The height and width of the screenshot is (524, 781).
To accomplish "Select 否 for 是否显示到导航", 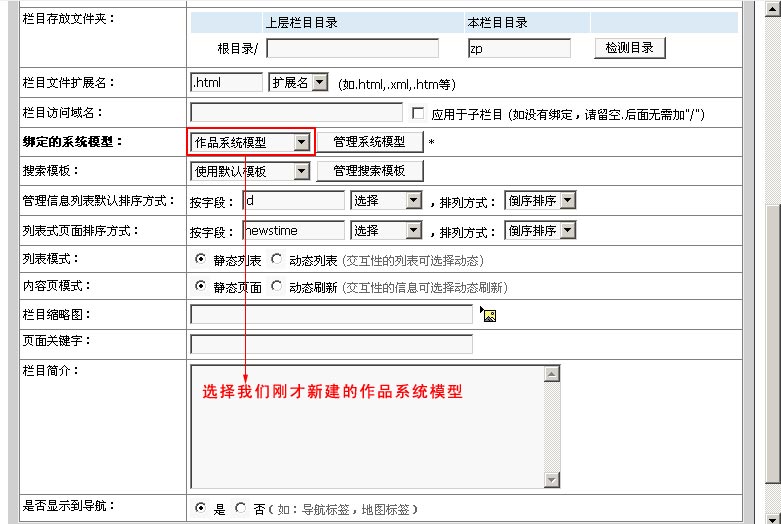I will (x=240, y=508).
